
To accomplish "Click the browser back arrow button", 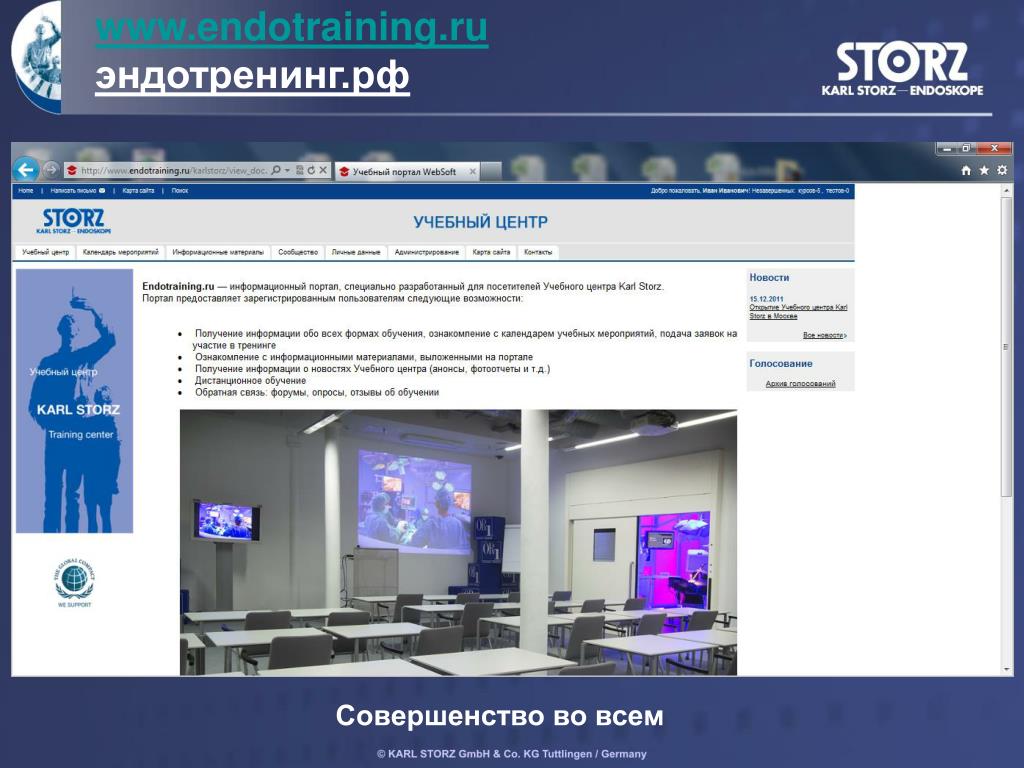I will point(26,170).
